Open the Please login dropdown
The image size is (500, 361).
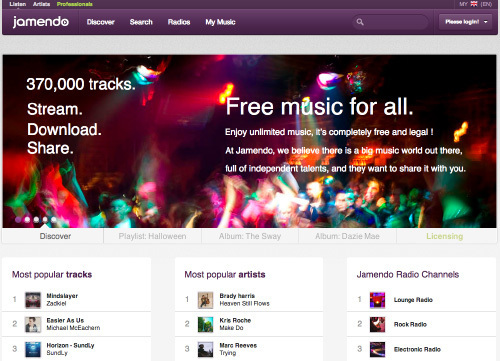coord(465,22)
